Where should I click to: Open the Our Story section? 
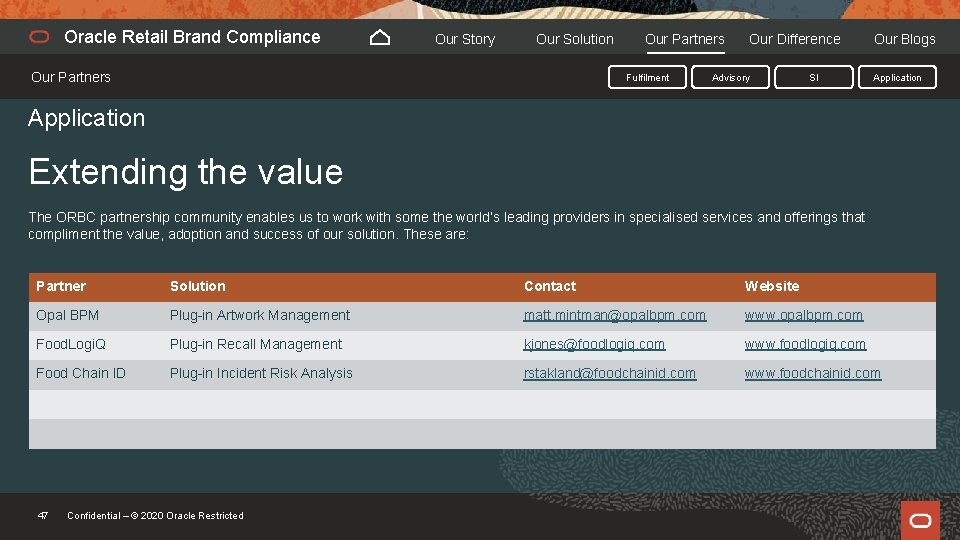coord(465,39)
